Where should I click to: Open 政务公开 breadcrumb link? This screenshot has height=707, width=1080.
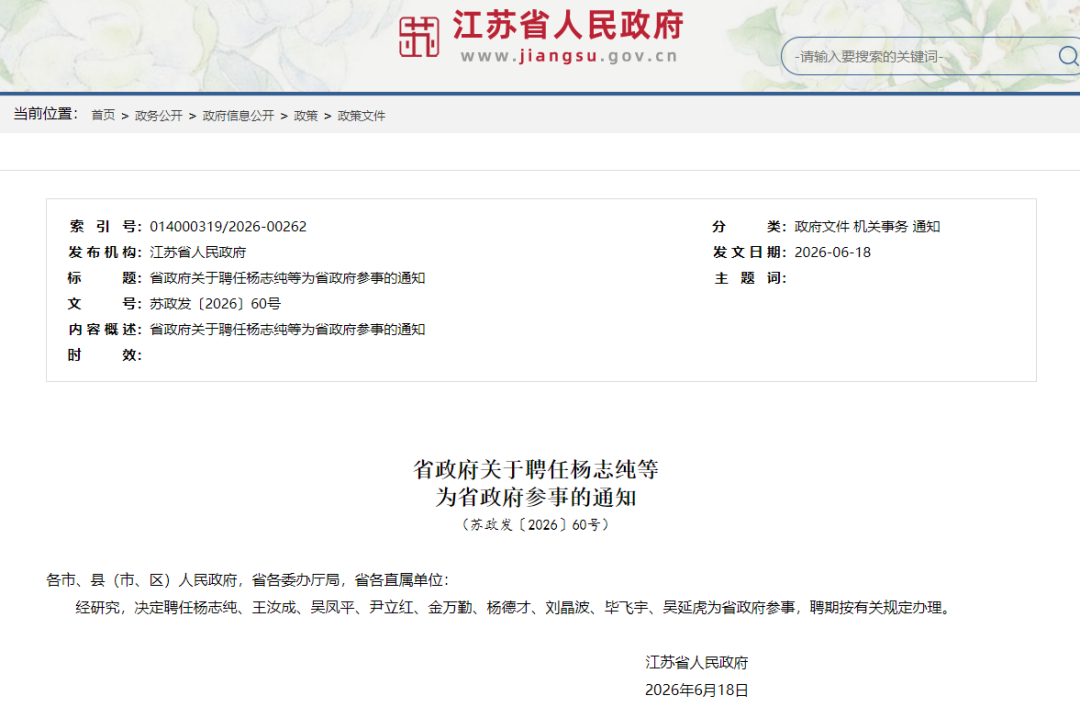158,116
